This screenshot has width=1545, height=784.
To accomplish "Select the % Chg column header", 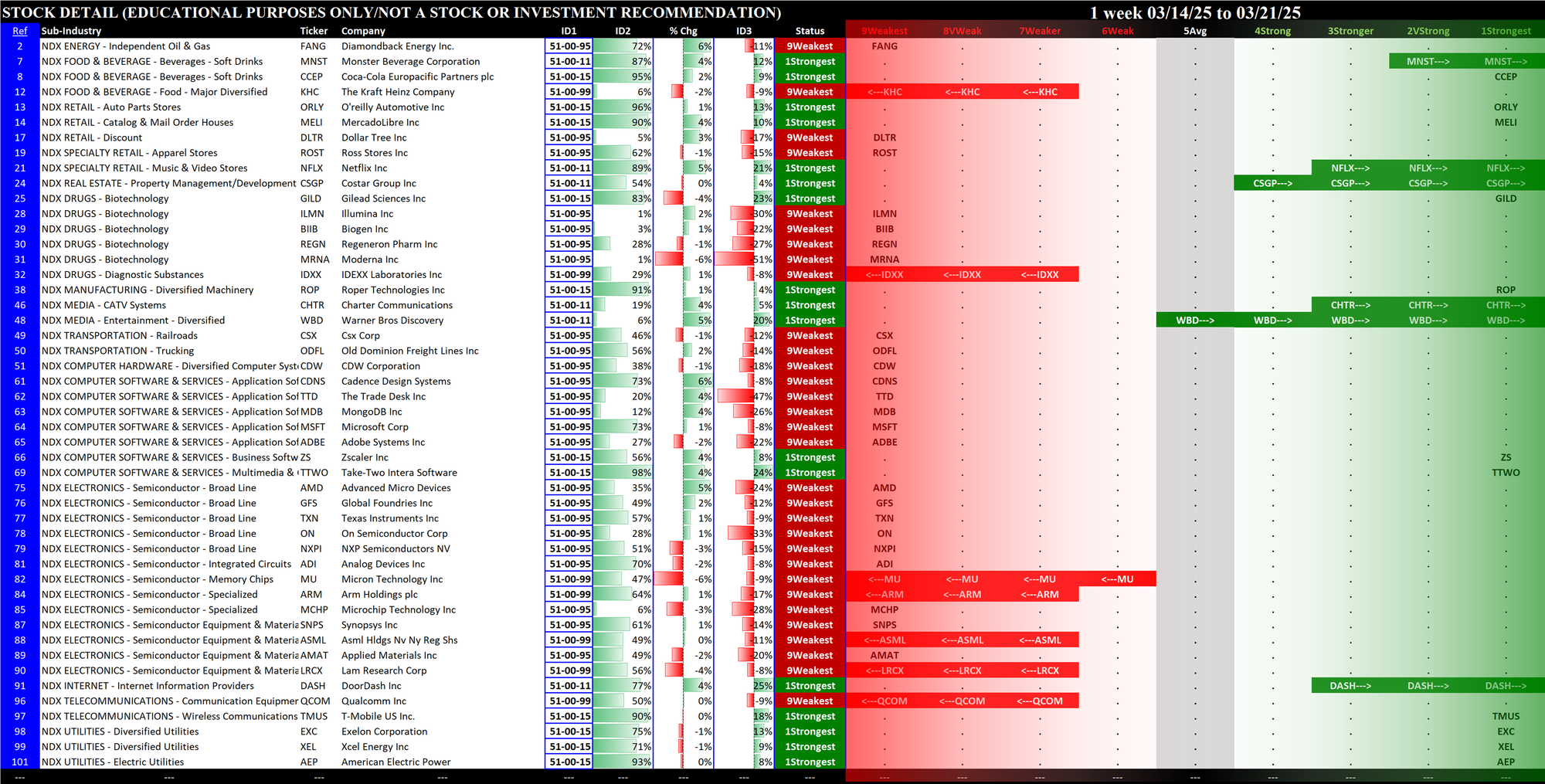I will [x=683, y=31].
